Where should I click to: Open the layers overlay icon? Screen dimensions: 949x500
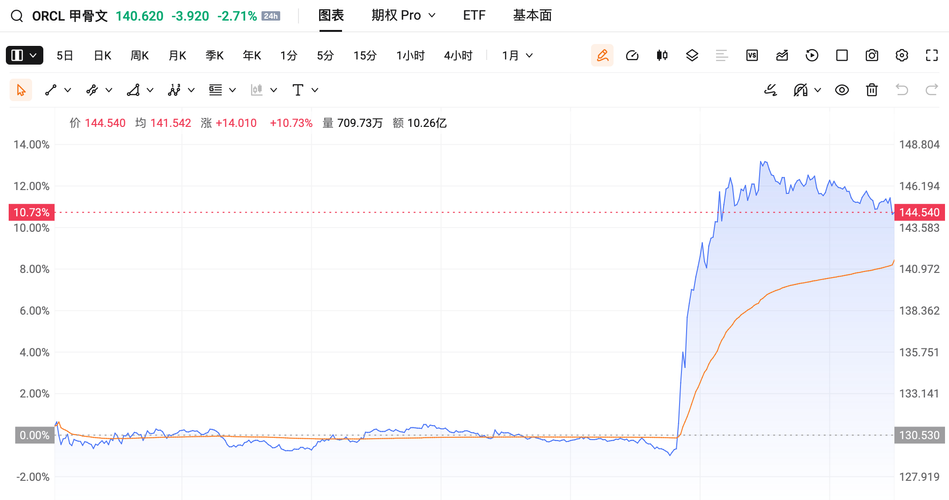pyautogui.click(x=692, y=55)
